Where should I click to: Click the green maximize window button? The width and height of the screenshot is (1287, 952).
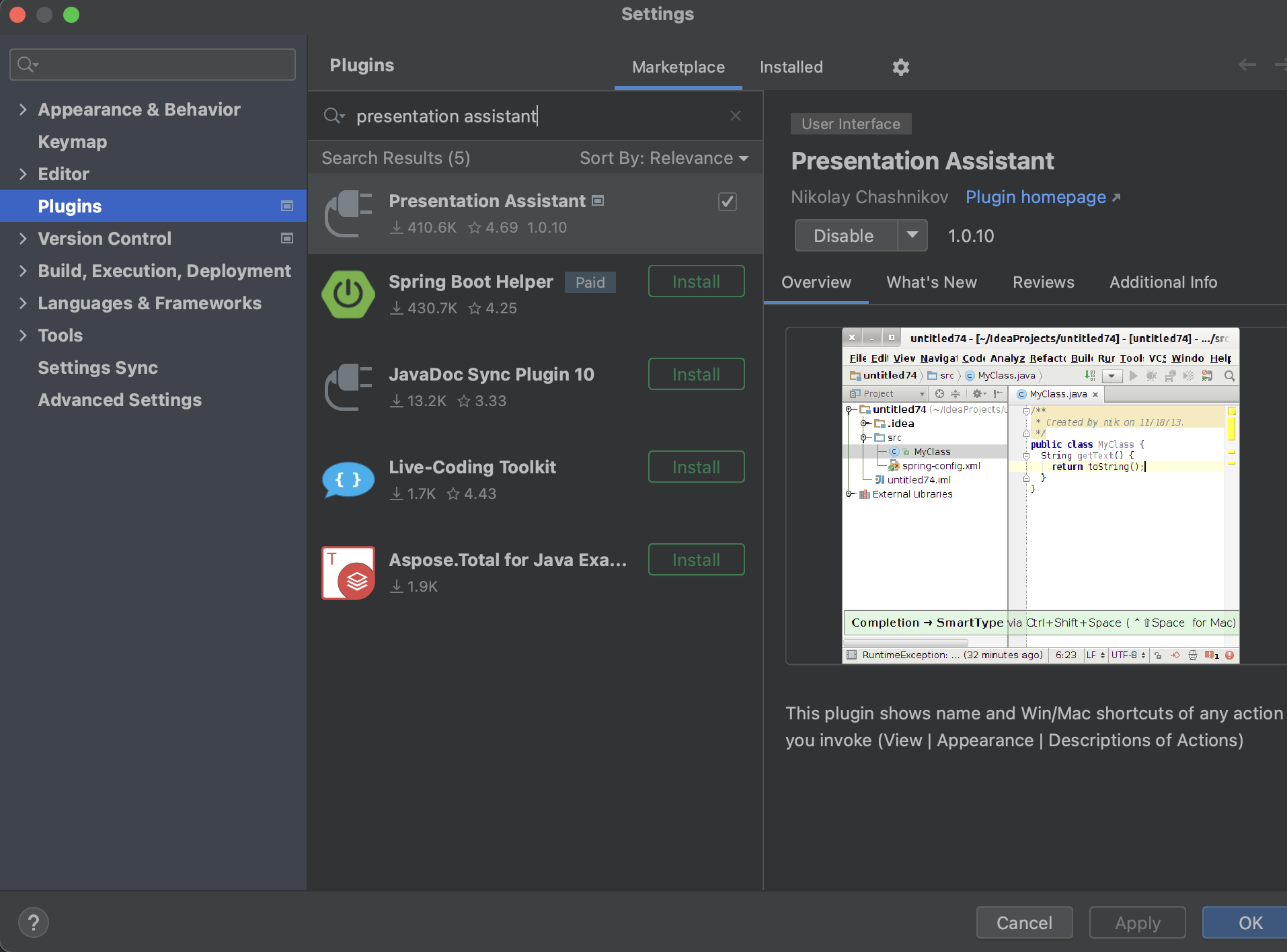[71, 15]
